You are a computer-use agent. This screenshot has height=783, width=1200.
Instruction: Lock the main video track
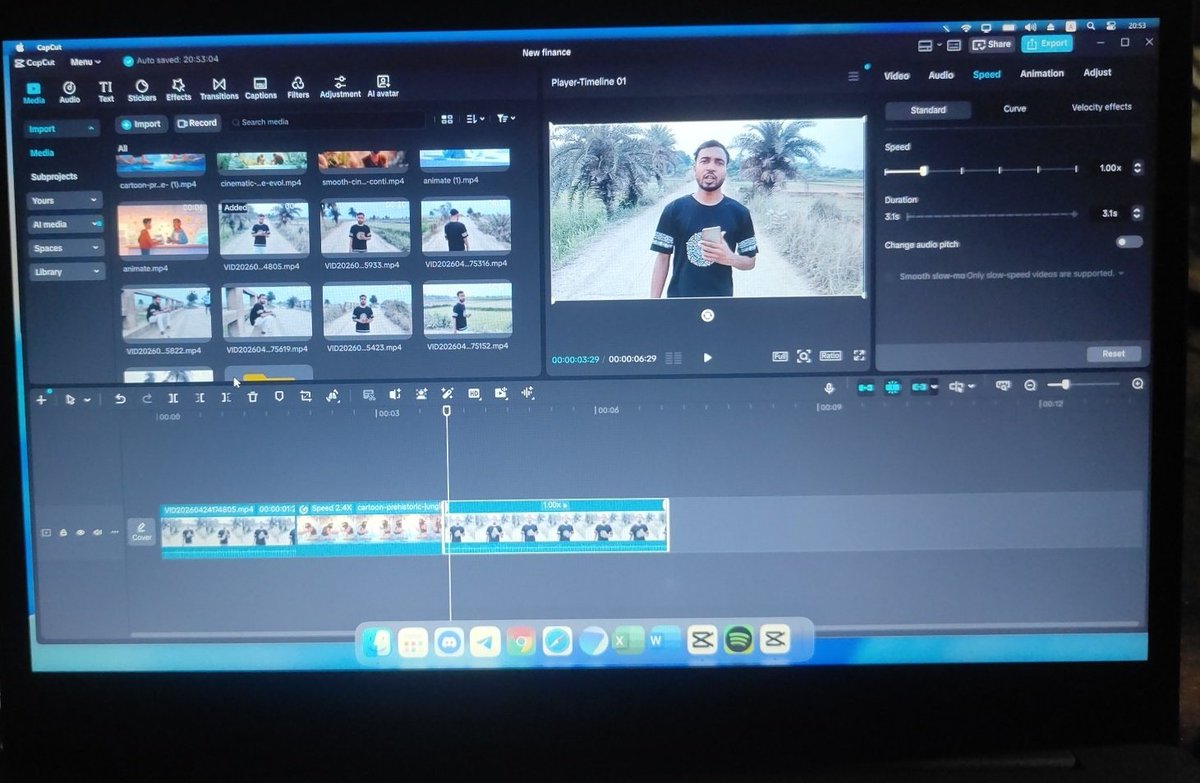[x=63, y=533]
